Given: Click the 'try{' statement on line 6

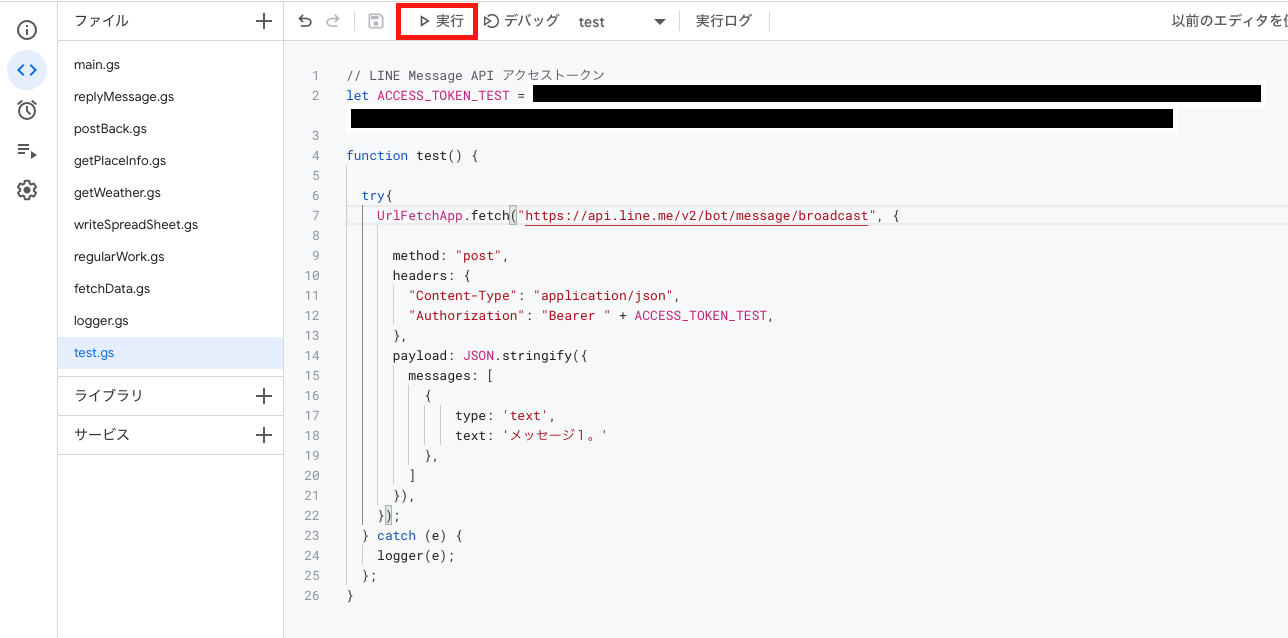Looking at the screenshot, I should pos(377,196).
